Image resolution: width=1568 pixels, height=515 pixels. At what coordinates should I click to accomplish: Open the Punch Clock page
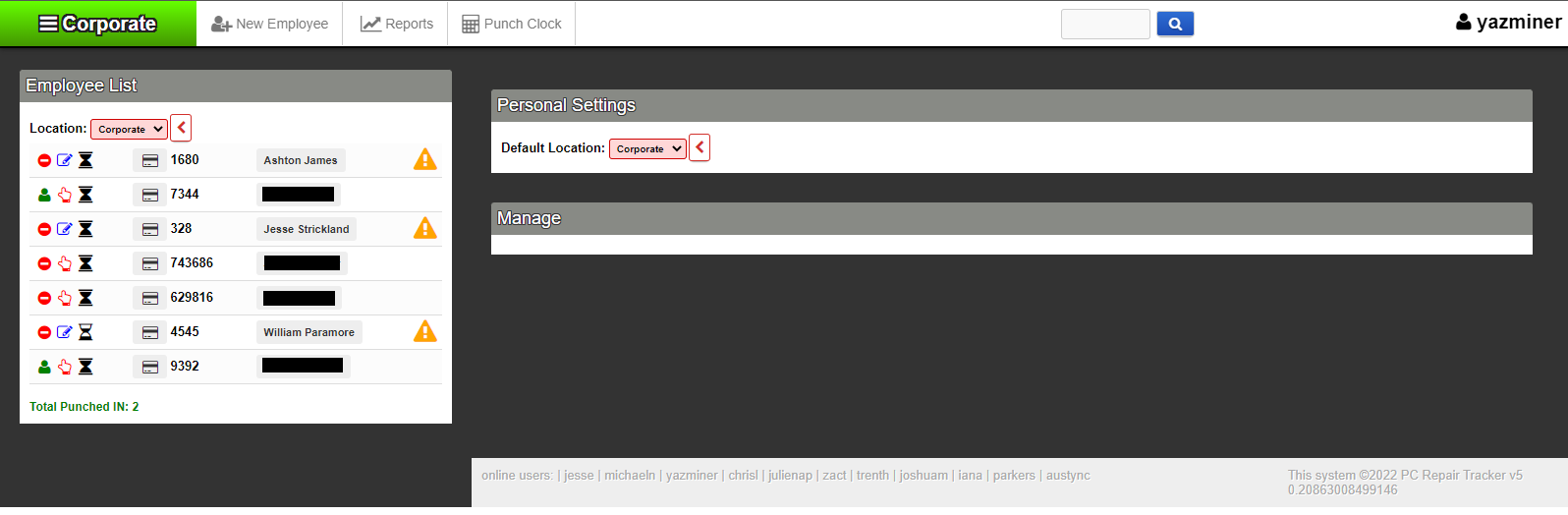[x=512, y=24]
